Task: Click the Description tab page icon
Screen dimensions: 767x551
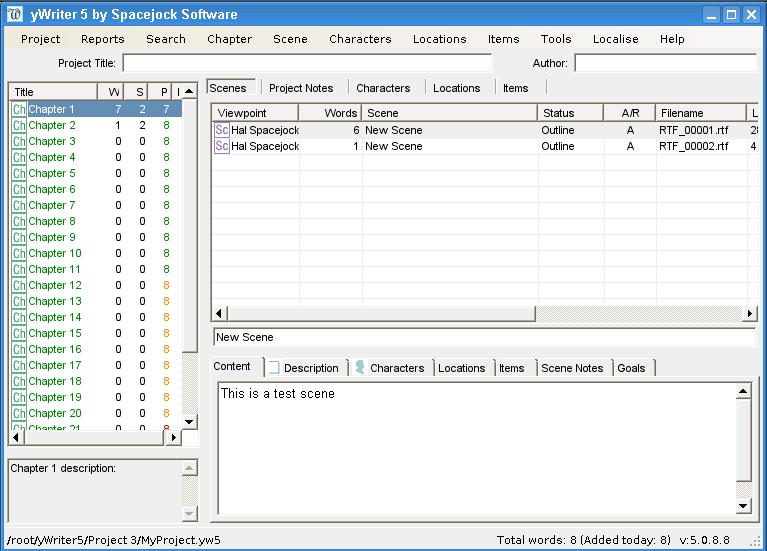Action: point(274,367)
